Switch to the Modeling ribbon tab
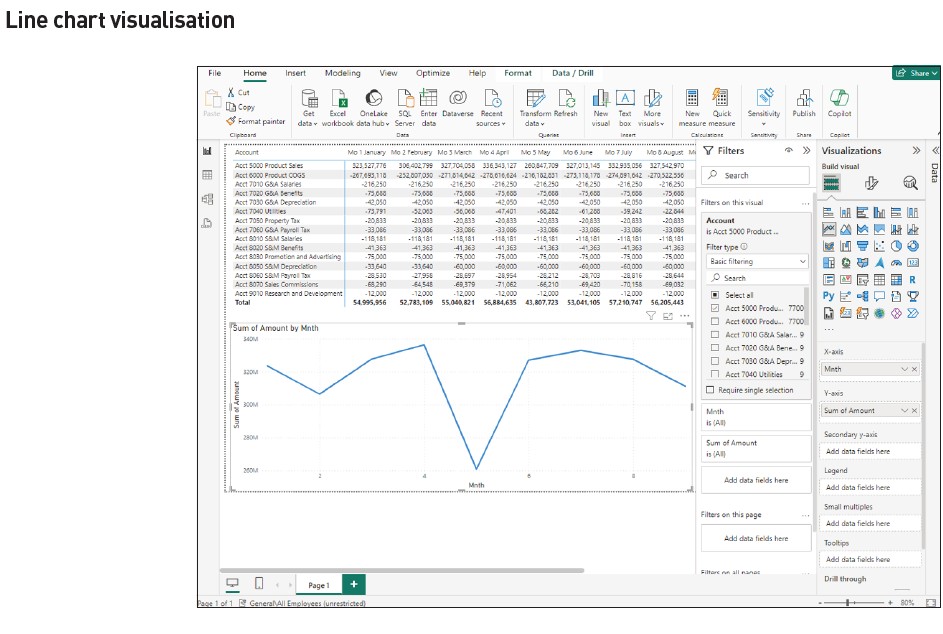943x634 pixels. [x=342, y=73]
